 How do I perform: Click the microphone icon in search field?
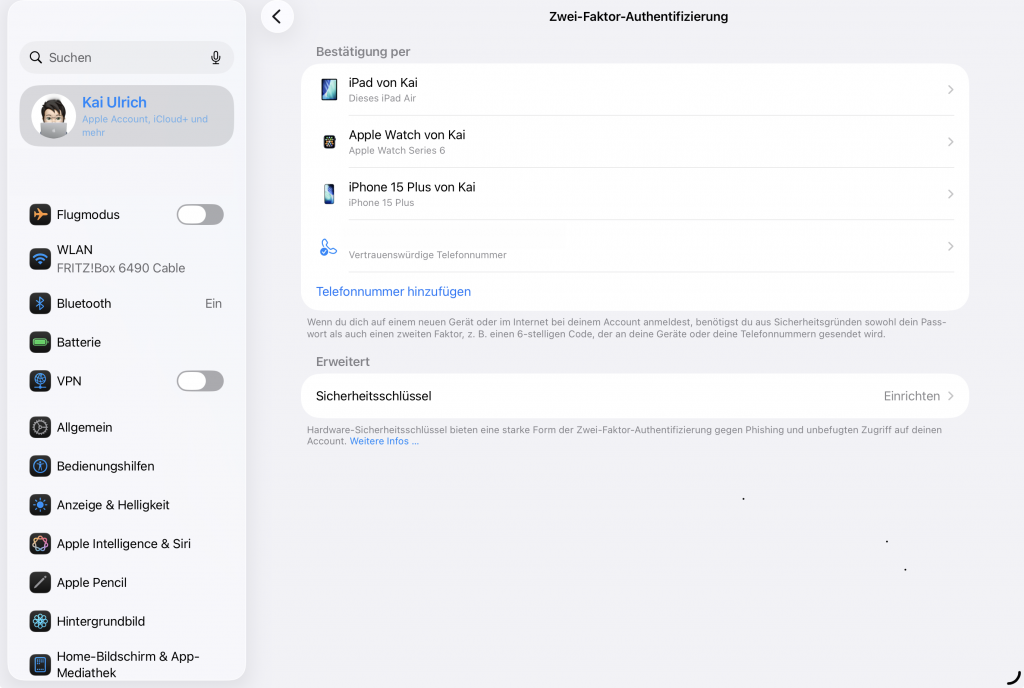tap(216, 58)
